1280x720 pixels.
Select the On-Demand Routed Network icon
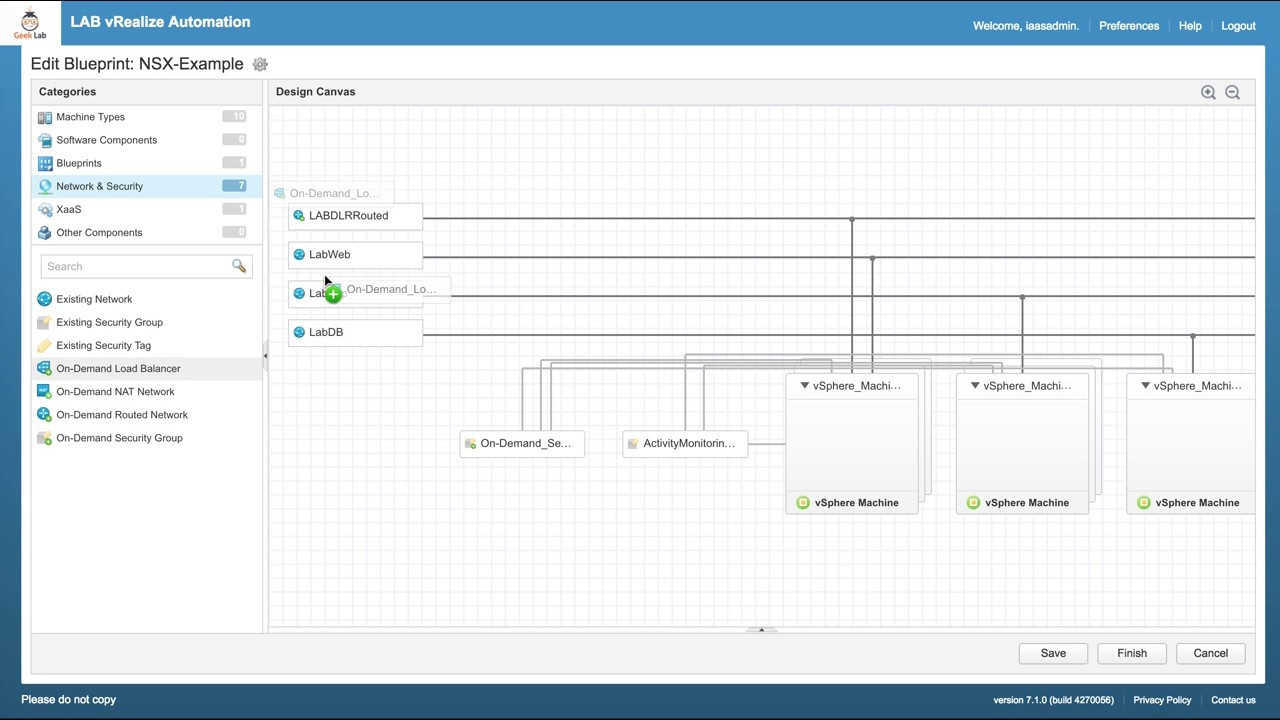coord(44,414)
